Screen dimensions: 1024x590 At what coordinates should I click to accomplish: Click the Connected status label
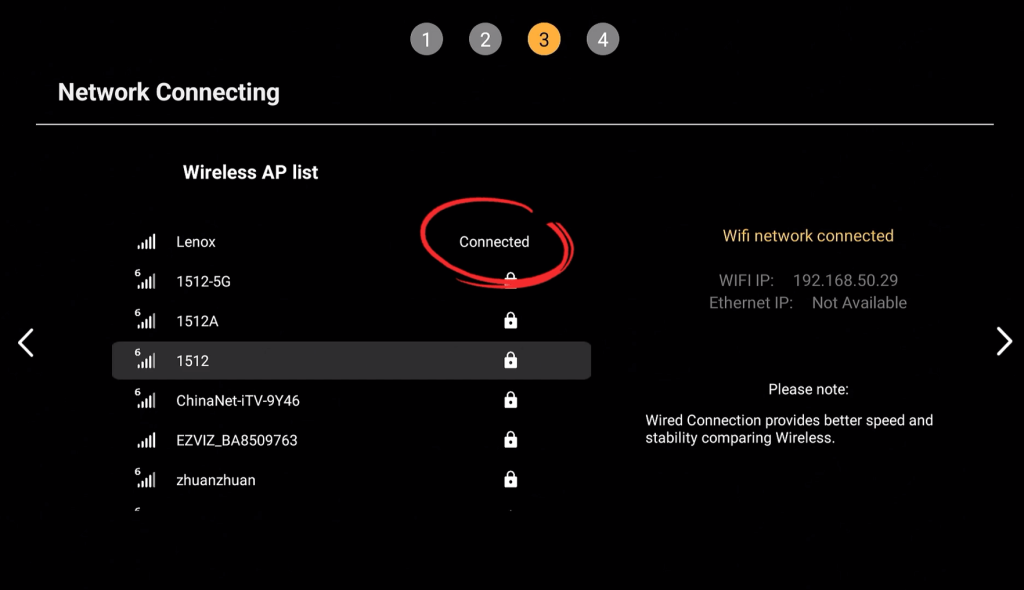pyautogui.click(x=493, y=241)
